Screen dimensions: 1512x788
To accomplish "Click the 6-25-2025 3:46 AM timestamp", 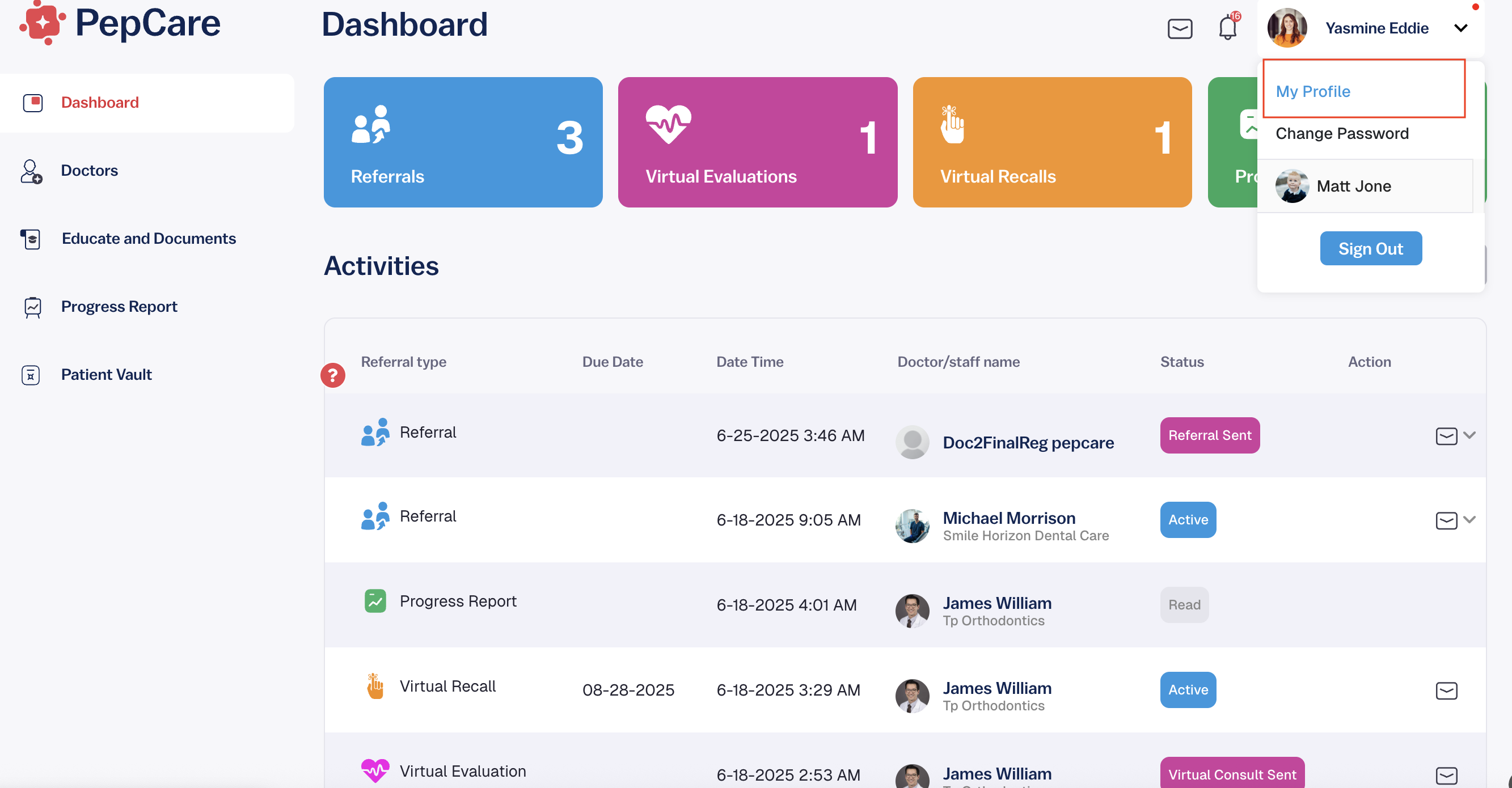I will [x=790, y=435].
